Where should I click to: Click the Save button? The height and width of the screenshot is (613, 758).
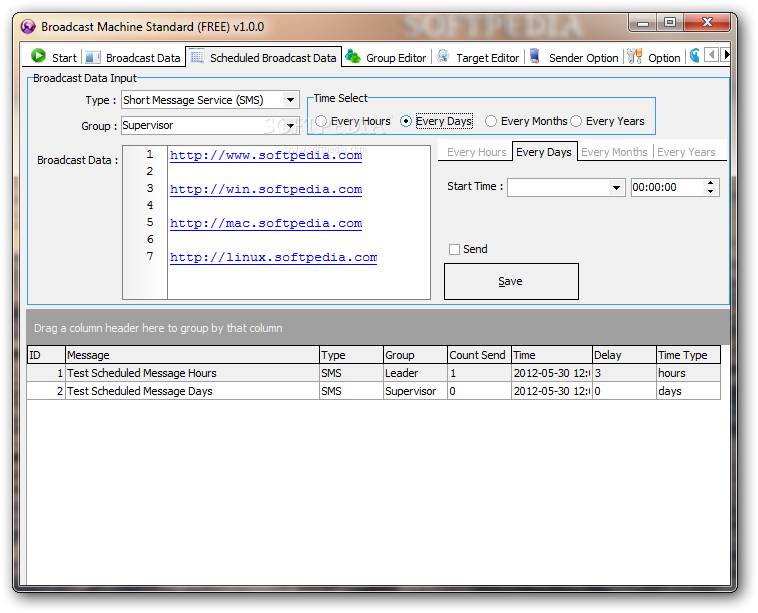511,281
